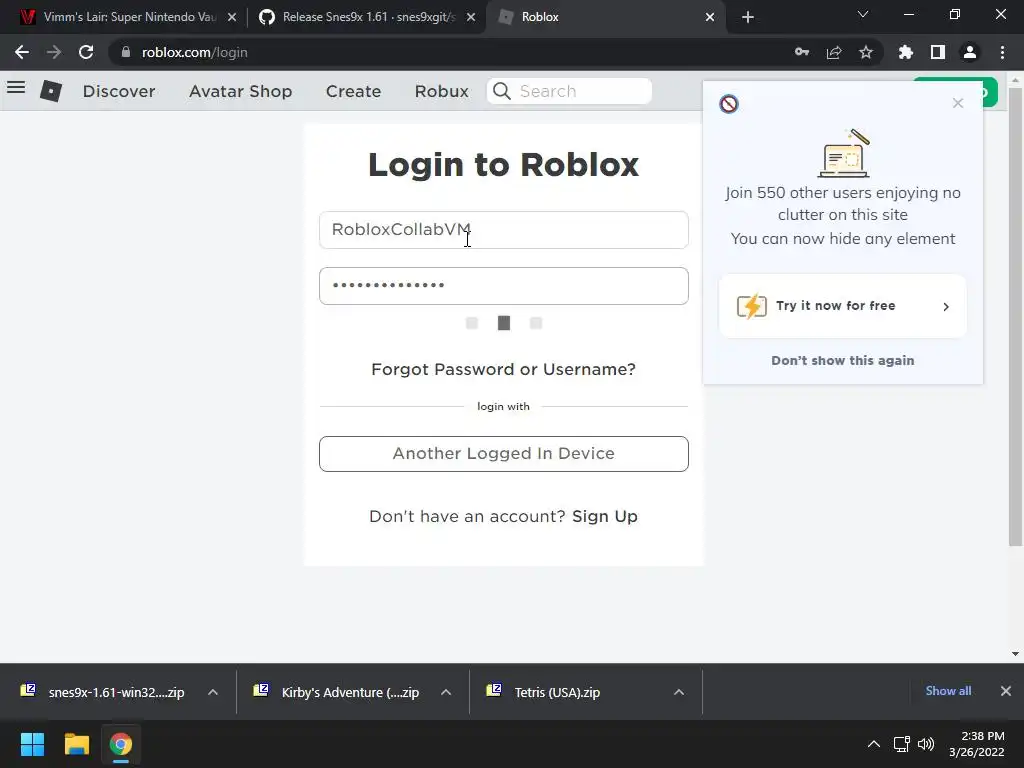Bookmark this page with the star
Viewport: 1024px width, 768px height.
pyautogui.click(x=866, y=52)
